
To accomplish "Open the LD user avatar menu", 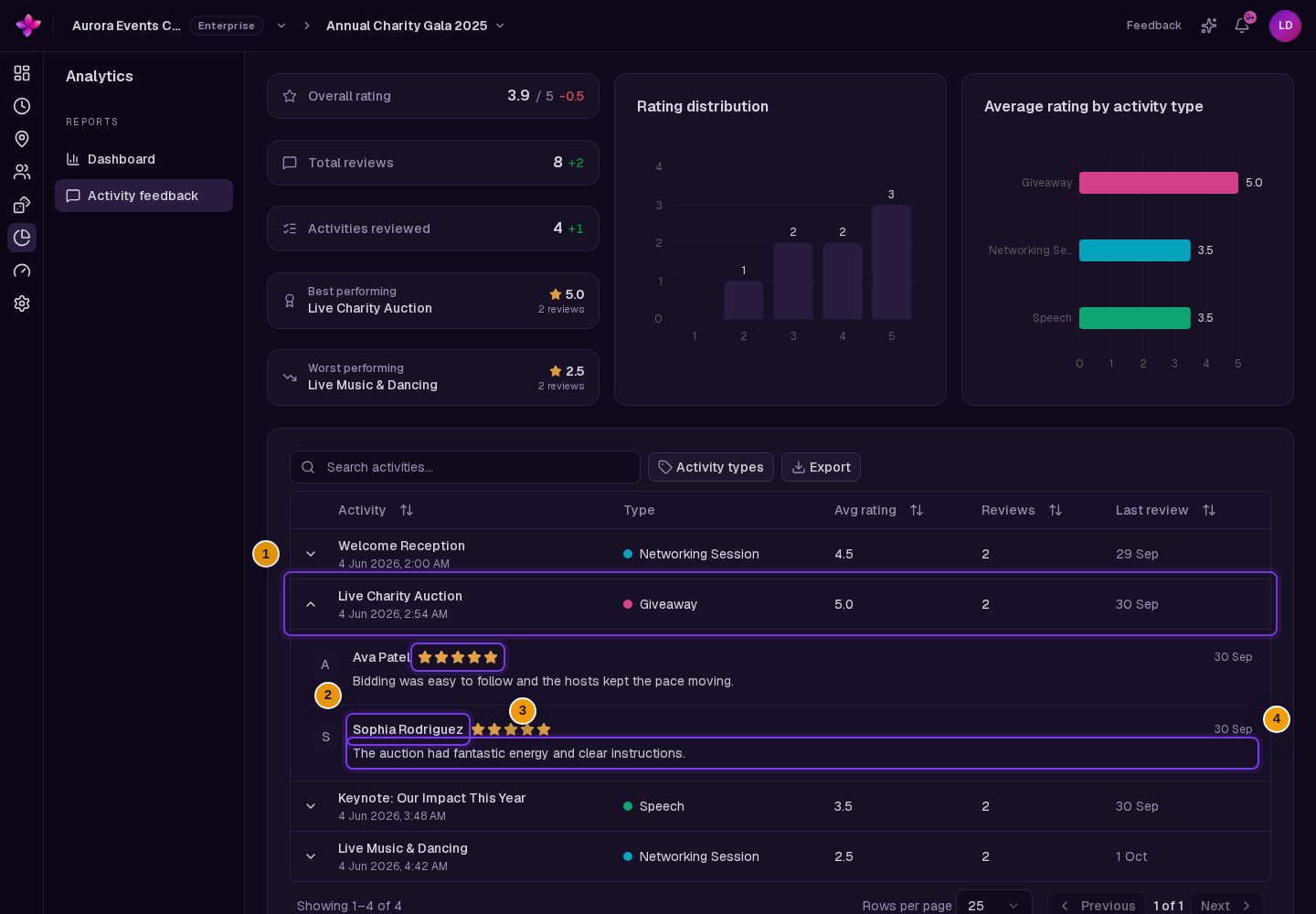I will point(1285,26).
